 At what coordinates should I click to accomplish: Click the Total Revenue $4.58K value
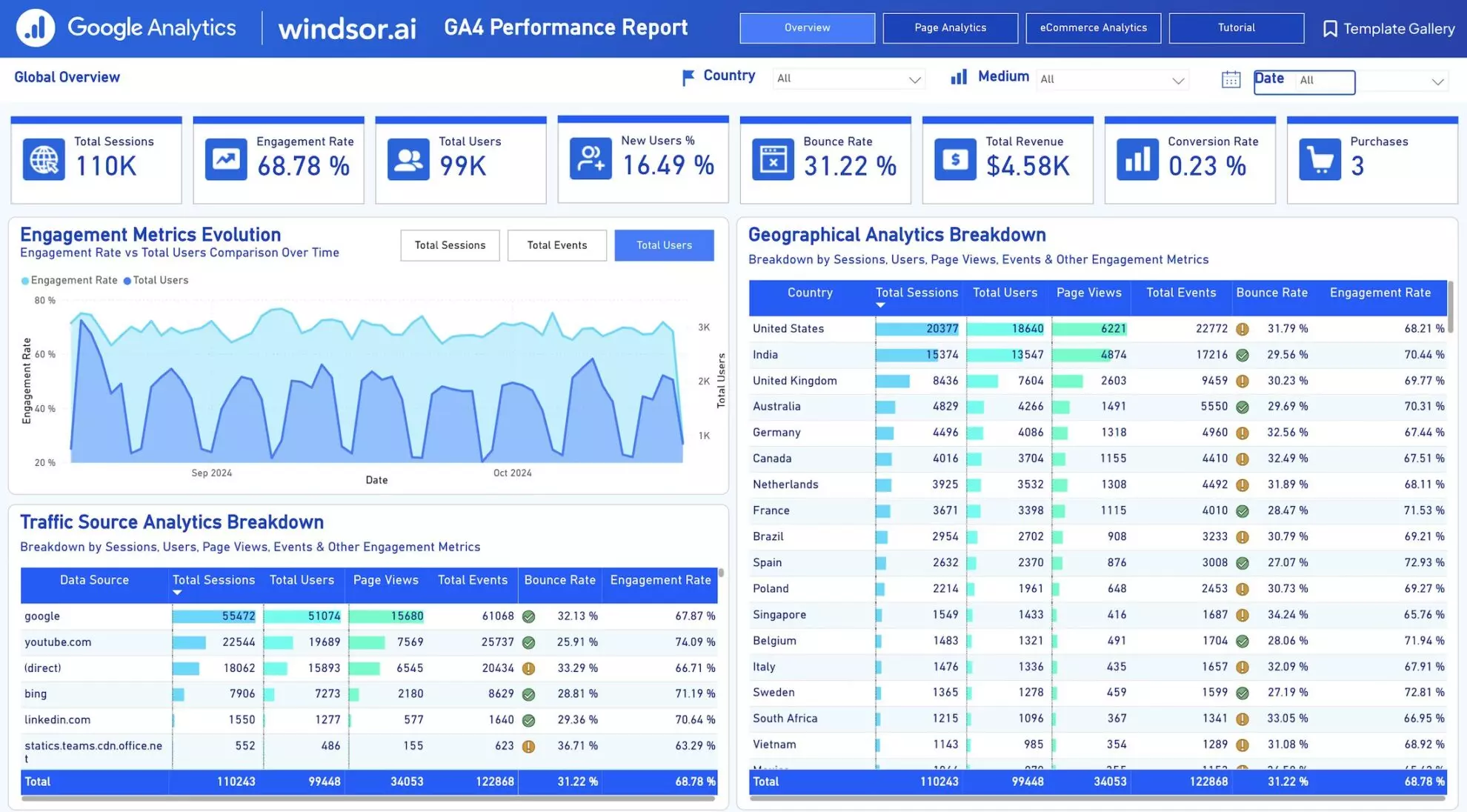pos(1028,167)
